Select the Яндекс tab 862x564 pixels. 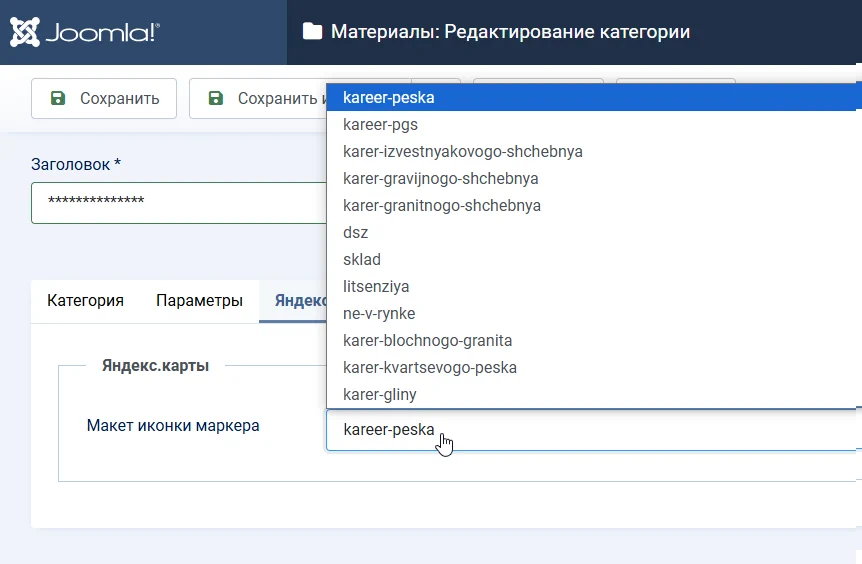(x=293, y=301)
